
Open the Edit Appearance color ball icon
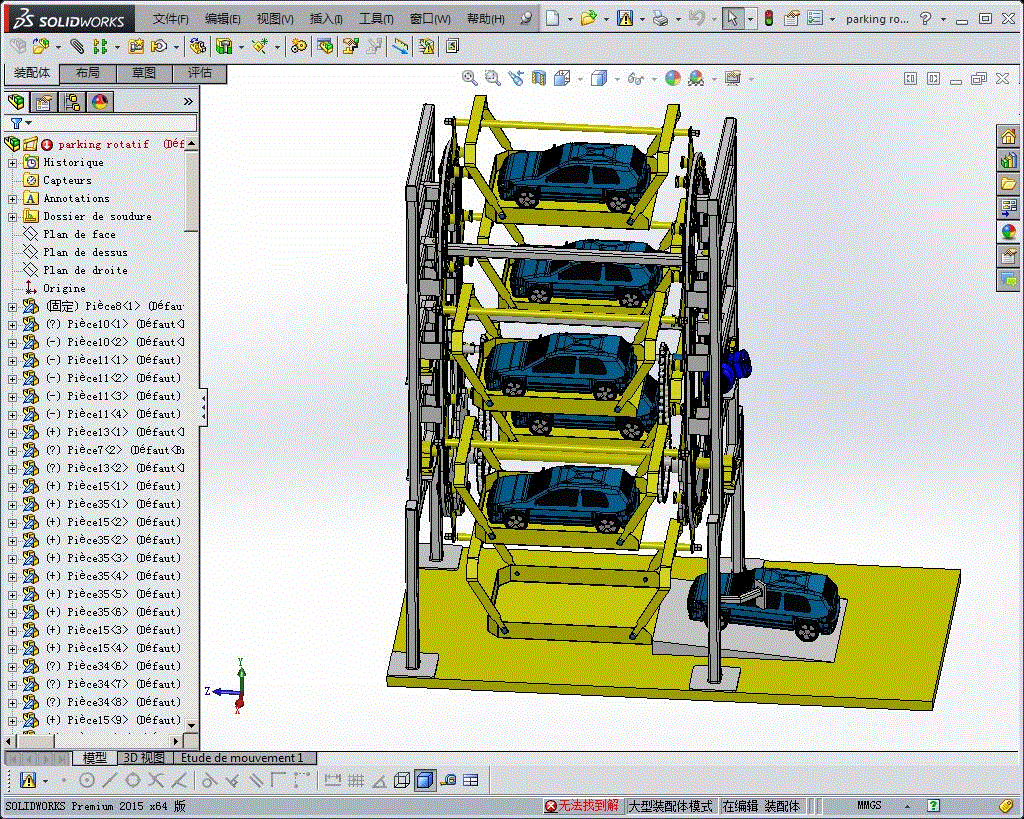673,78
